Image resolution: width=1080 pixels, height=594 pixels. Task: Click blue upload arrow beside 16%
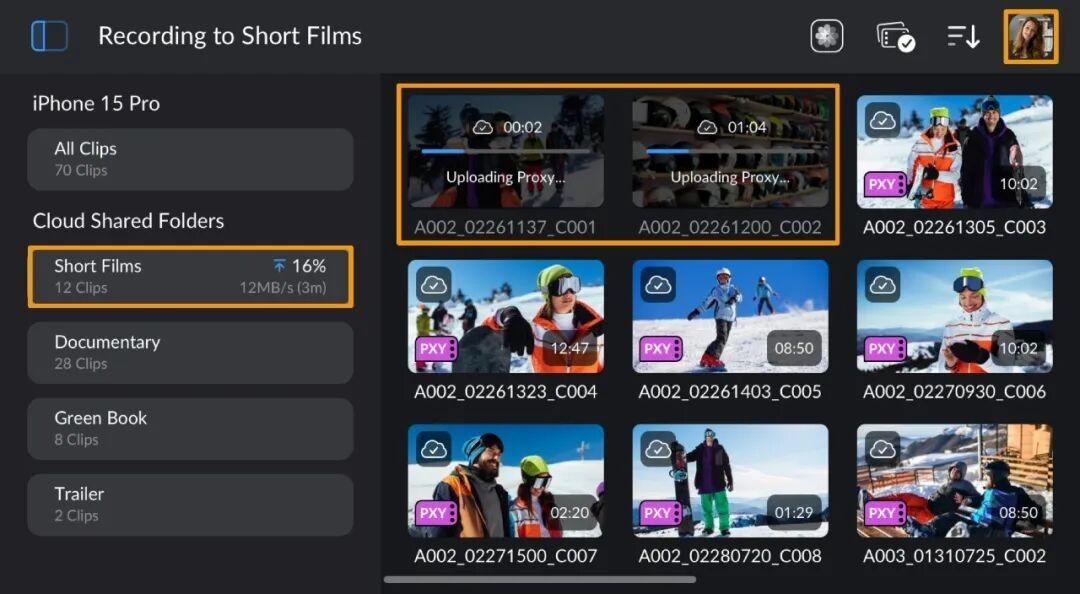[x=279, y=266]
